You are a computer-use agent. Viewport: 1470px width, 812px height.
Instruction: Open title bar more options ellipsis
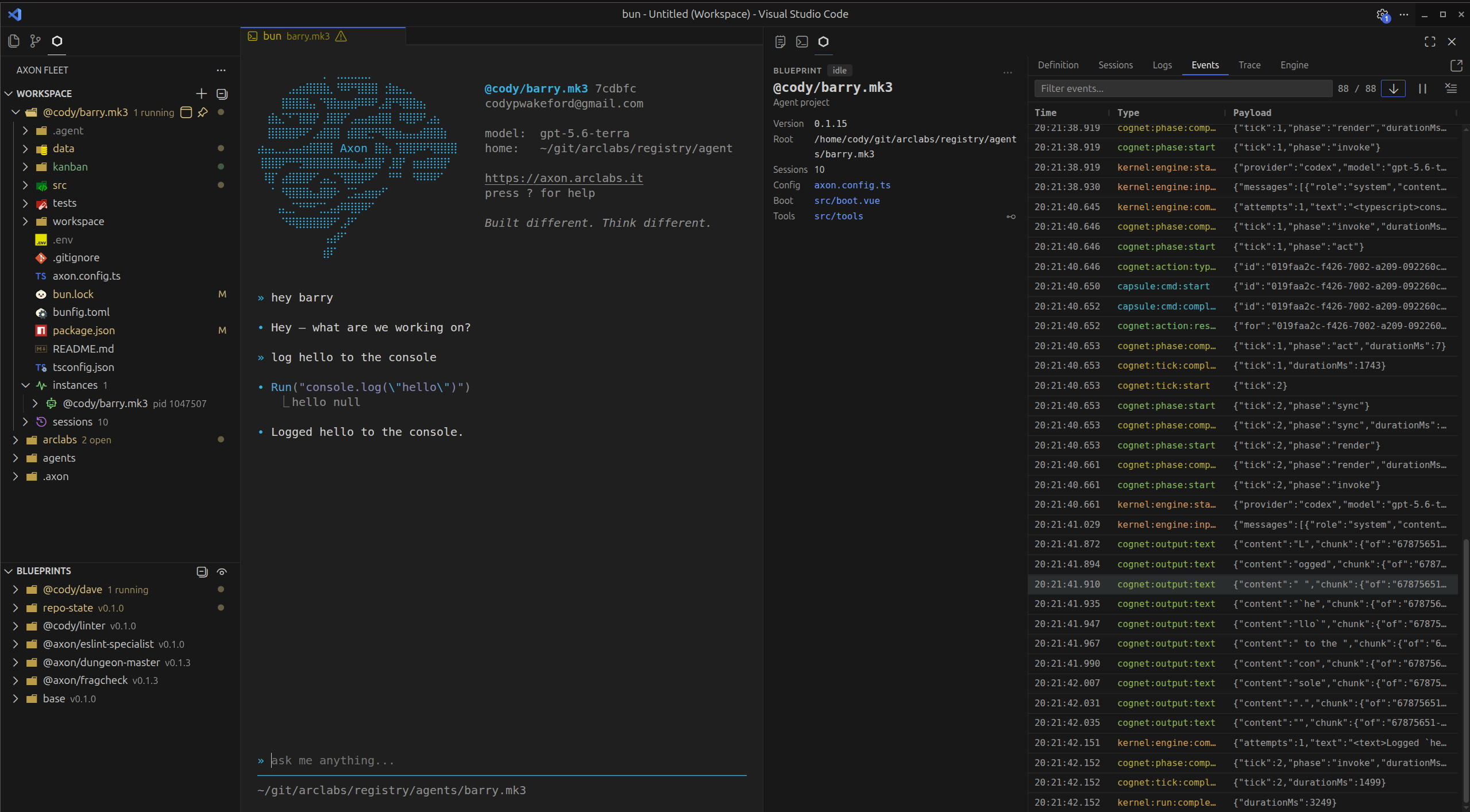1404,14
